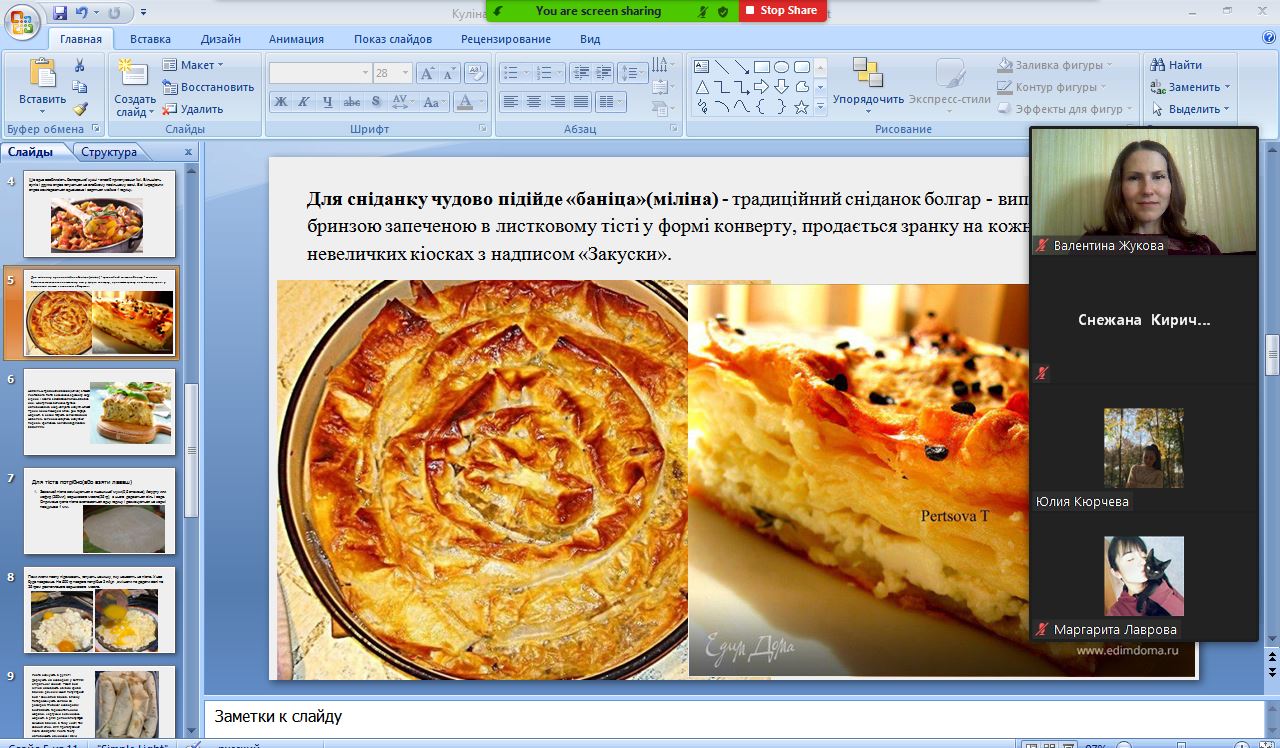
Task: Click the Zoom shield security icon
Action: (723, 11)
